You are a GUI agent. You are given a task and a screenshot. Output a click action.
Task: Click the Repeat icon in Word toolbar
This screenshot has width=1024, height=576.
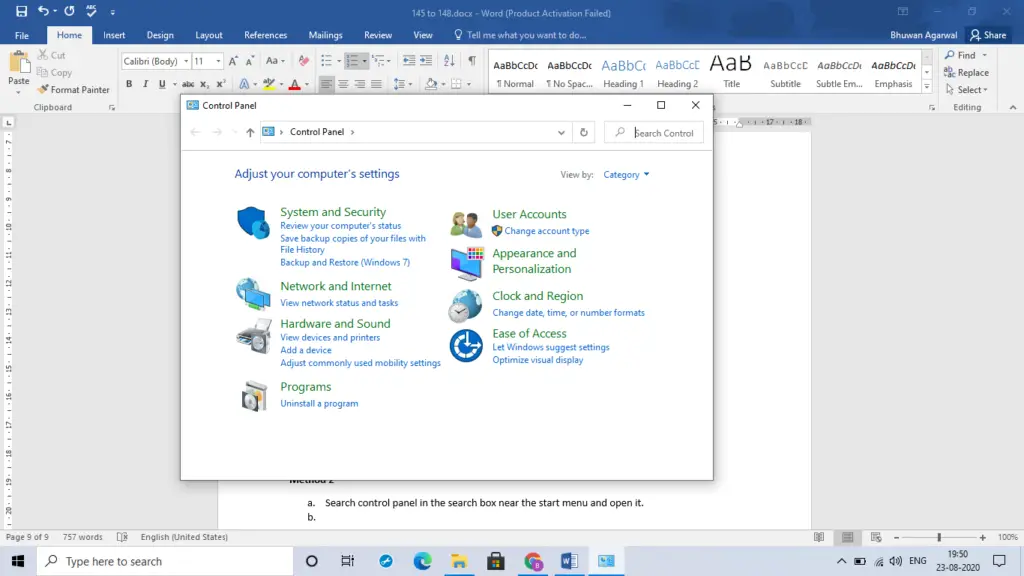pyautogui.click(x=69, y=11)
